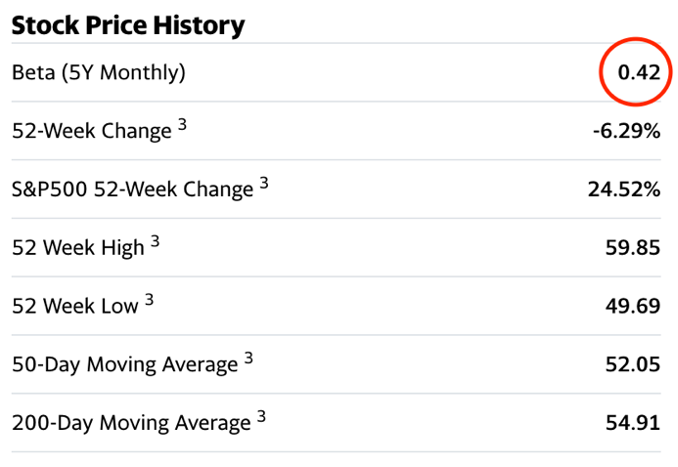Click the 49.69 value
This screenshot has width=678, height=467.
632,305
